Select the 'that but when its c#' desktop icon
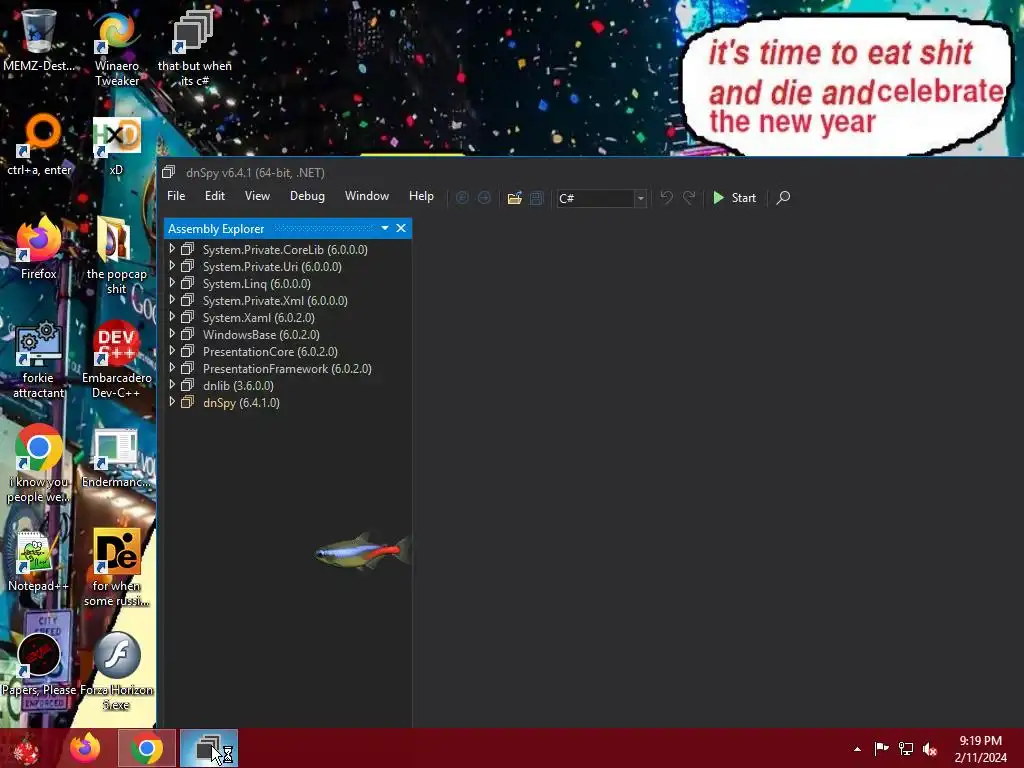 [x=194, y=47]
